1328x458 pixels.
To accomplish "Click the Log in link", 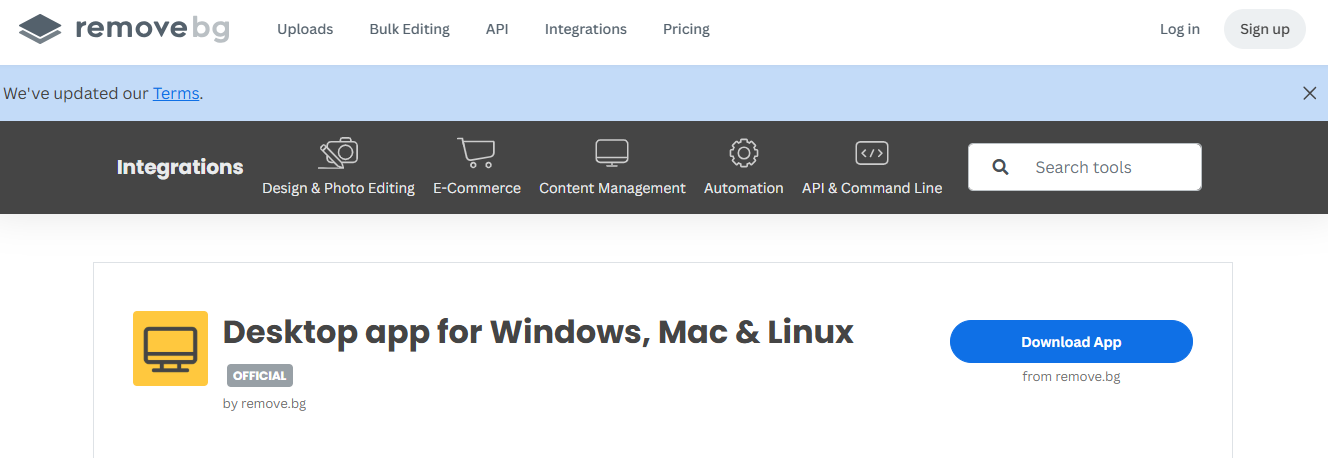I will pyautogui.click(x=1180, y=29).
